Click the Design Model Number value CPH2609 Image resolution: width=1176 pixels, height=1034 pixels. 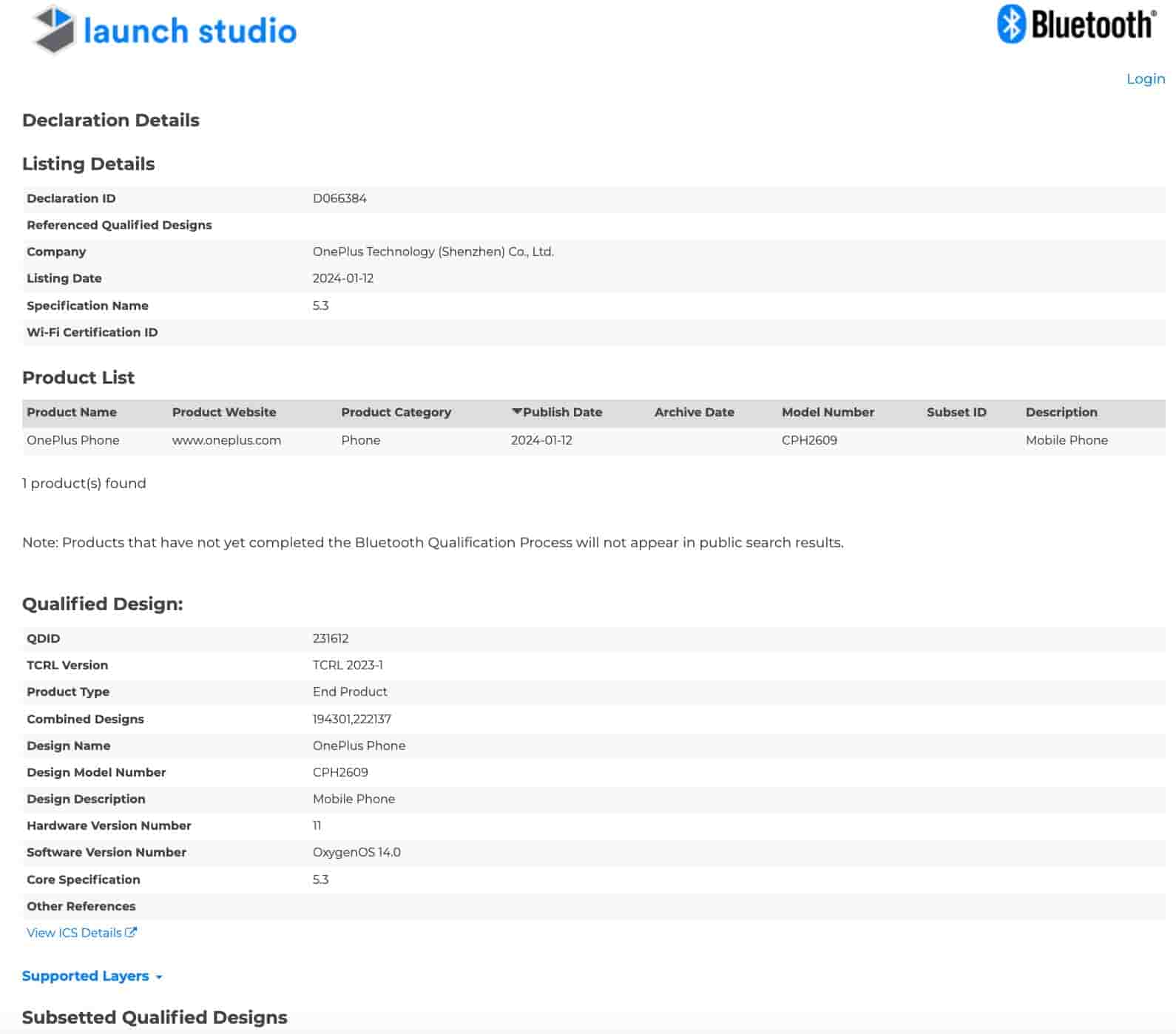(x=340, y=772)
